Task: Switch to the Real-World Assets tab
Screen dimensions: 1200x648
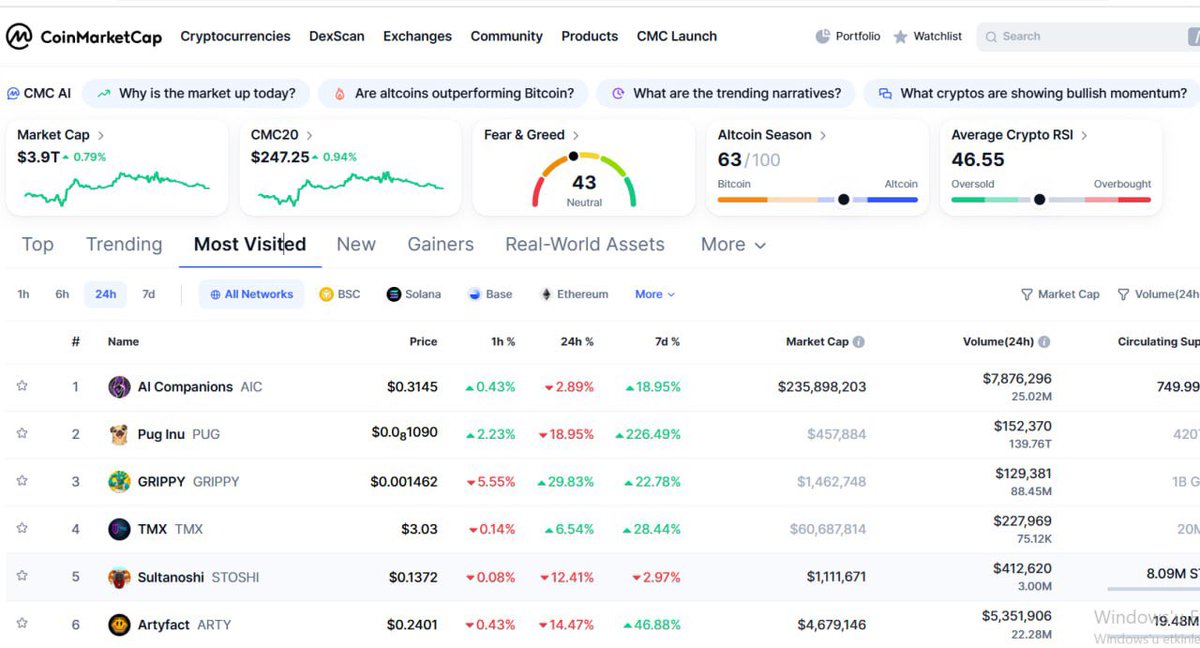Action: tap(585, 244)
